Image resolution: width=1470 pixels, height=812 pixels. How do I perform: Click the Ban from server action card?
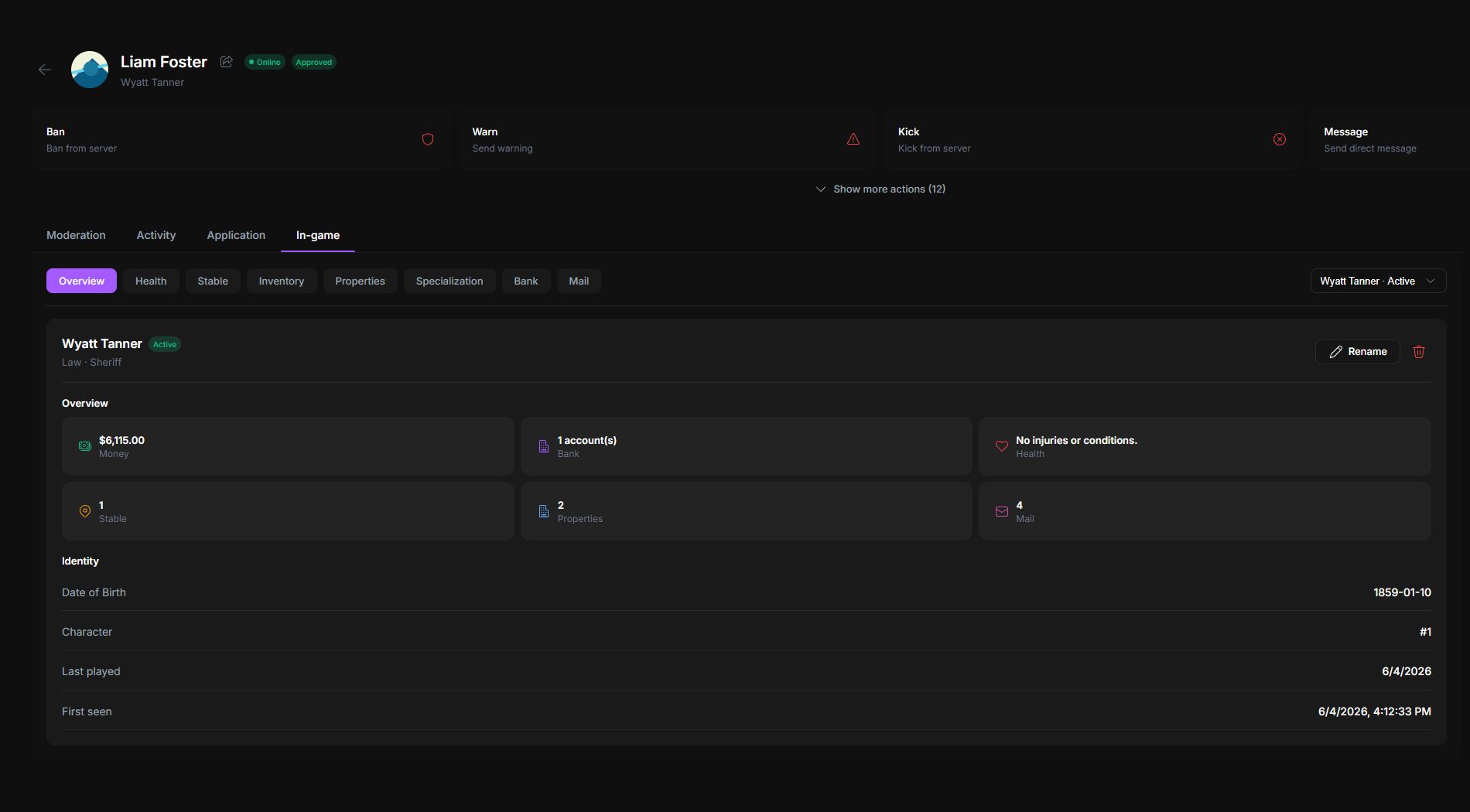pyautogui.click(x=241, y=139)
